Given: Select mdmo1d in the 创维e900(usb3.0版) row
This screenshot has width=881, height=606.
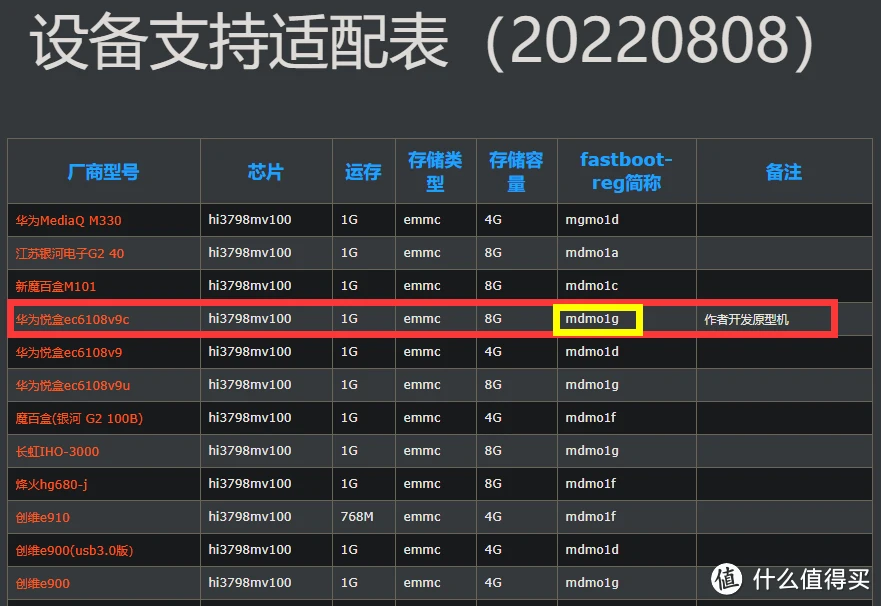Looking at the screenshot, I should click(x=592, y=550).
